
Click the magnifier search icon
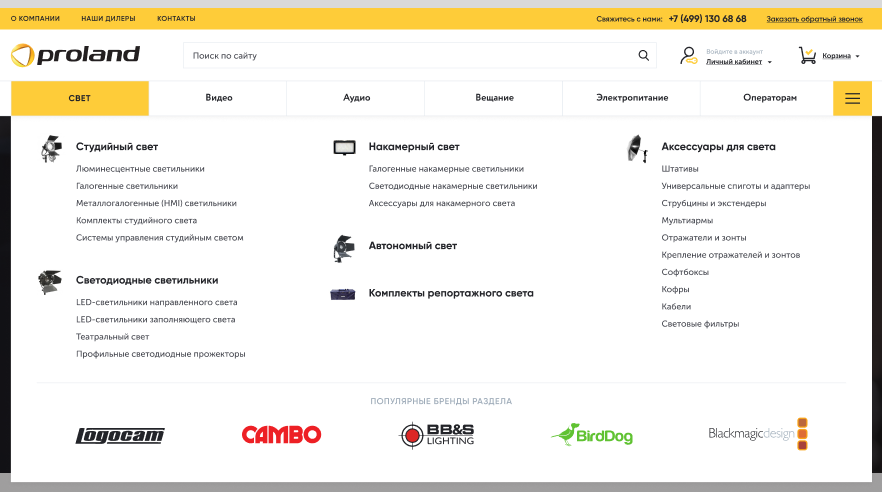click(643, 56)
